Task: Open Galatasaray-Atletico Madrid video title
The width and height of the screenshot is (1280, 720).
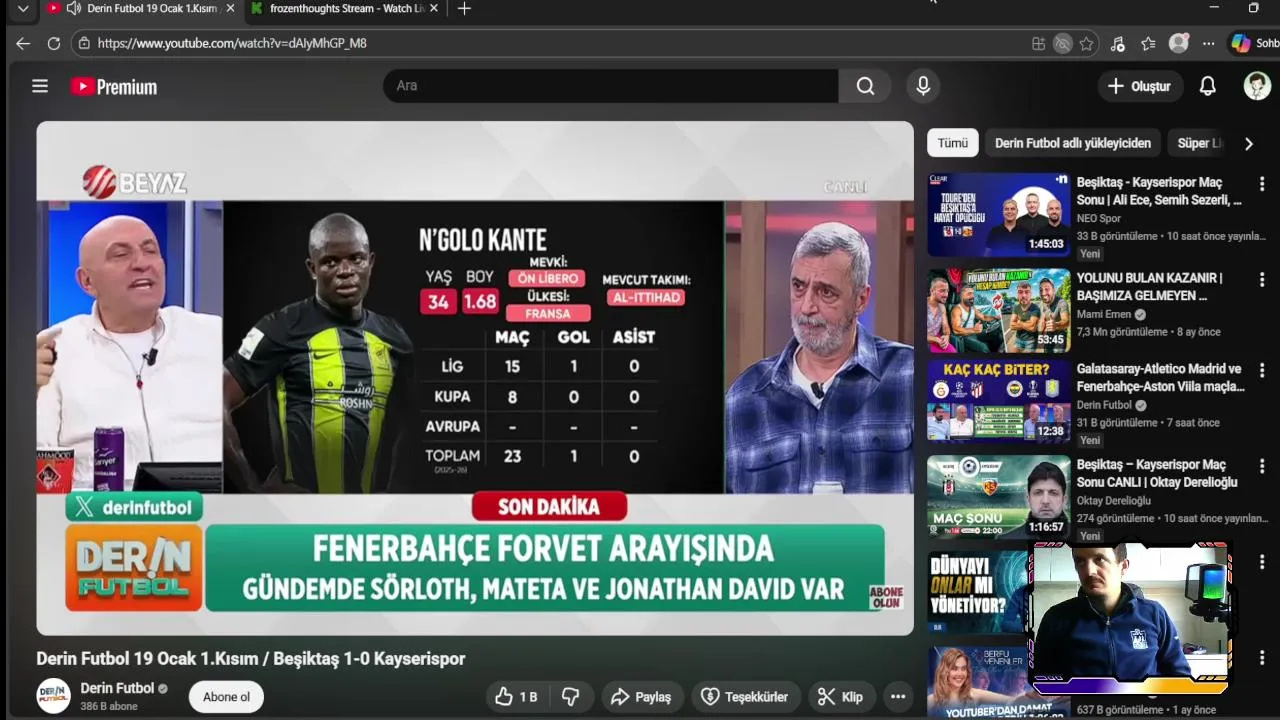Action: tap(1159, 378)
